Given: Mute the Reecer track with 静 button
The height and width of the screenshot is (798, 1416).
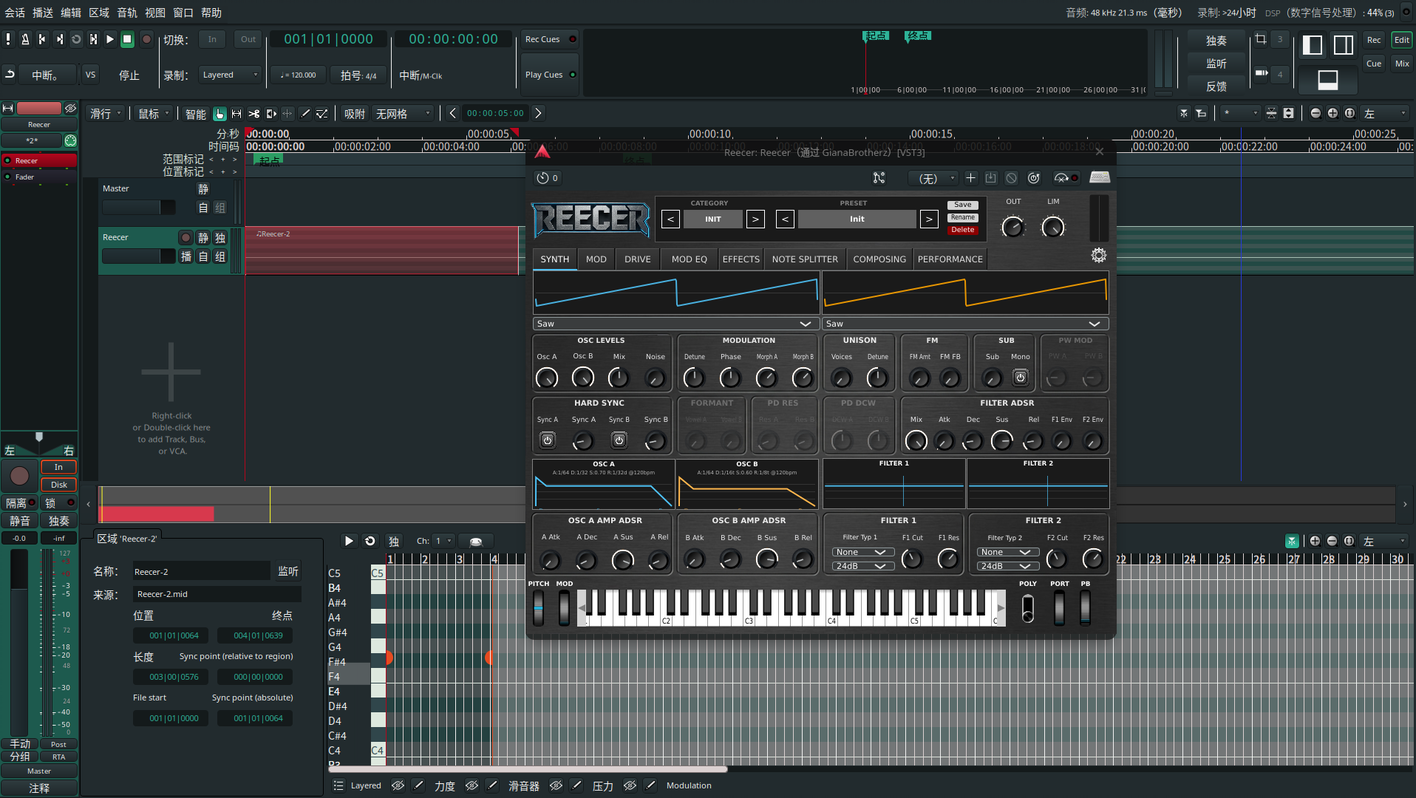Looking at the screenshot, I should click(x=203, y=238).
